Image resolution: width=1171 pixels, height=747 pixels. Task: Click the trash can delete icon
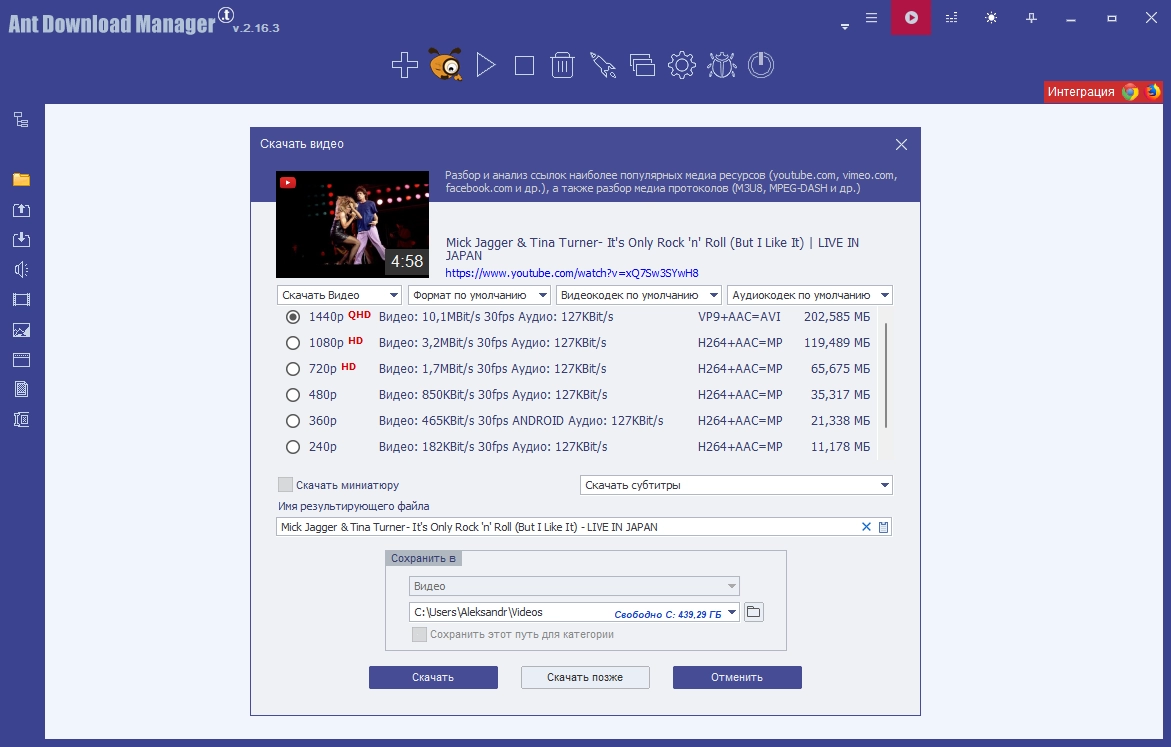pyautogui.click(x=562, y=65)
